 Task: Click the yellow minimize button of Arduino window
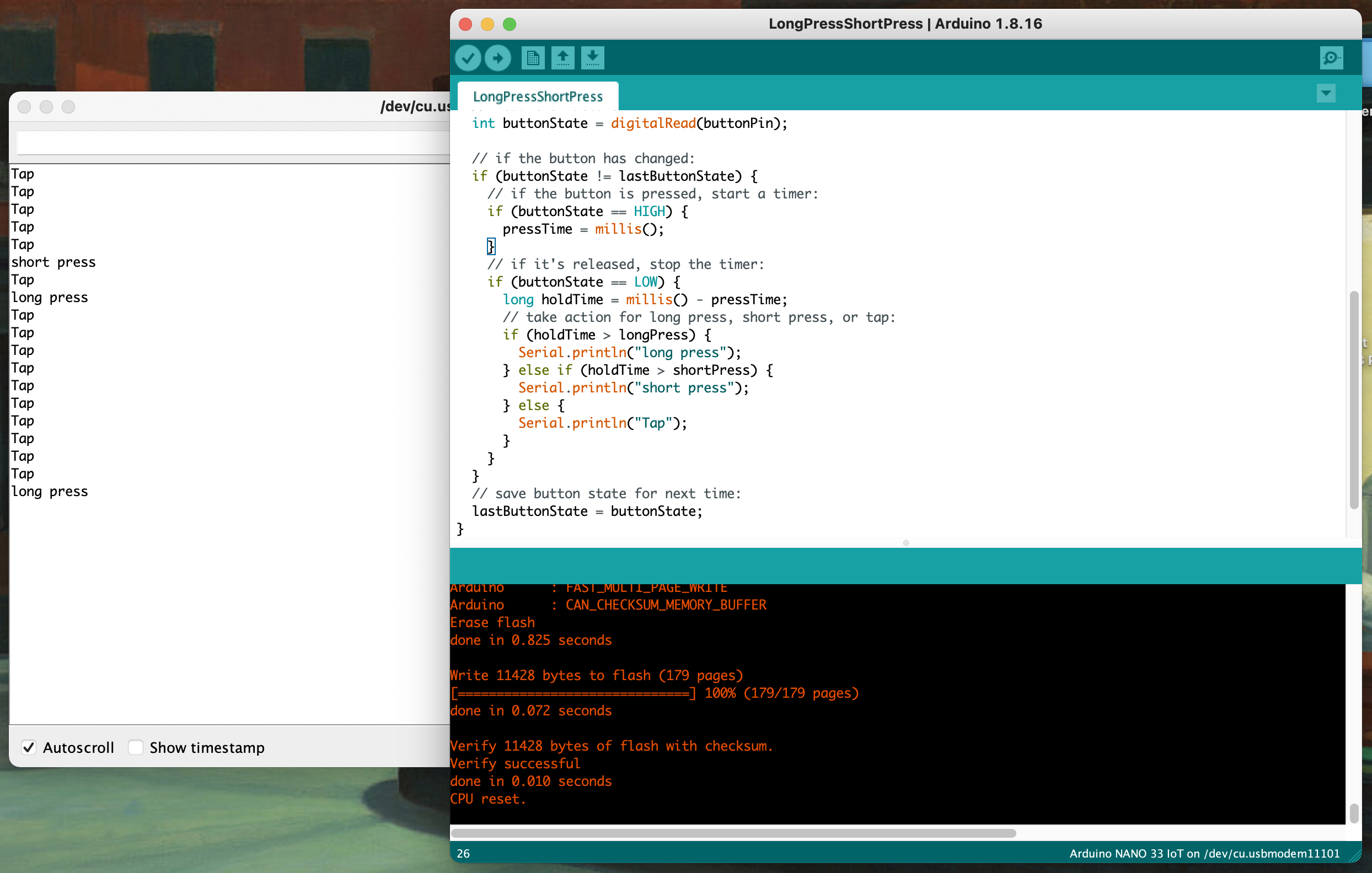[x=487, y=24]
